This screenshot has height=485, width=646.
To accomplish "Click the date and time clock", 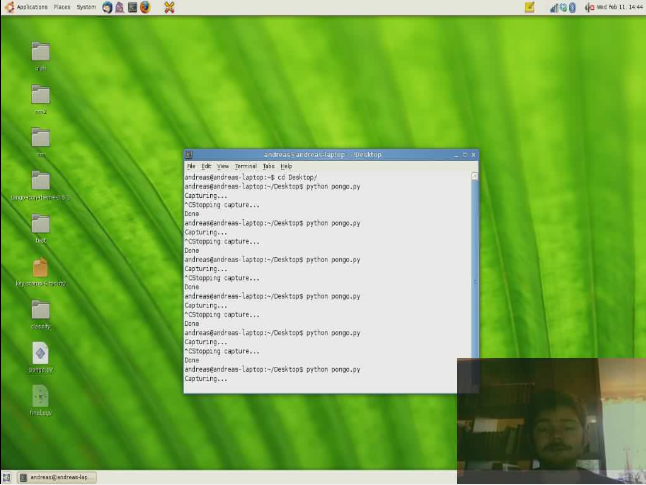I will 620,7.
